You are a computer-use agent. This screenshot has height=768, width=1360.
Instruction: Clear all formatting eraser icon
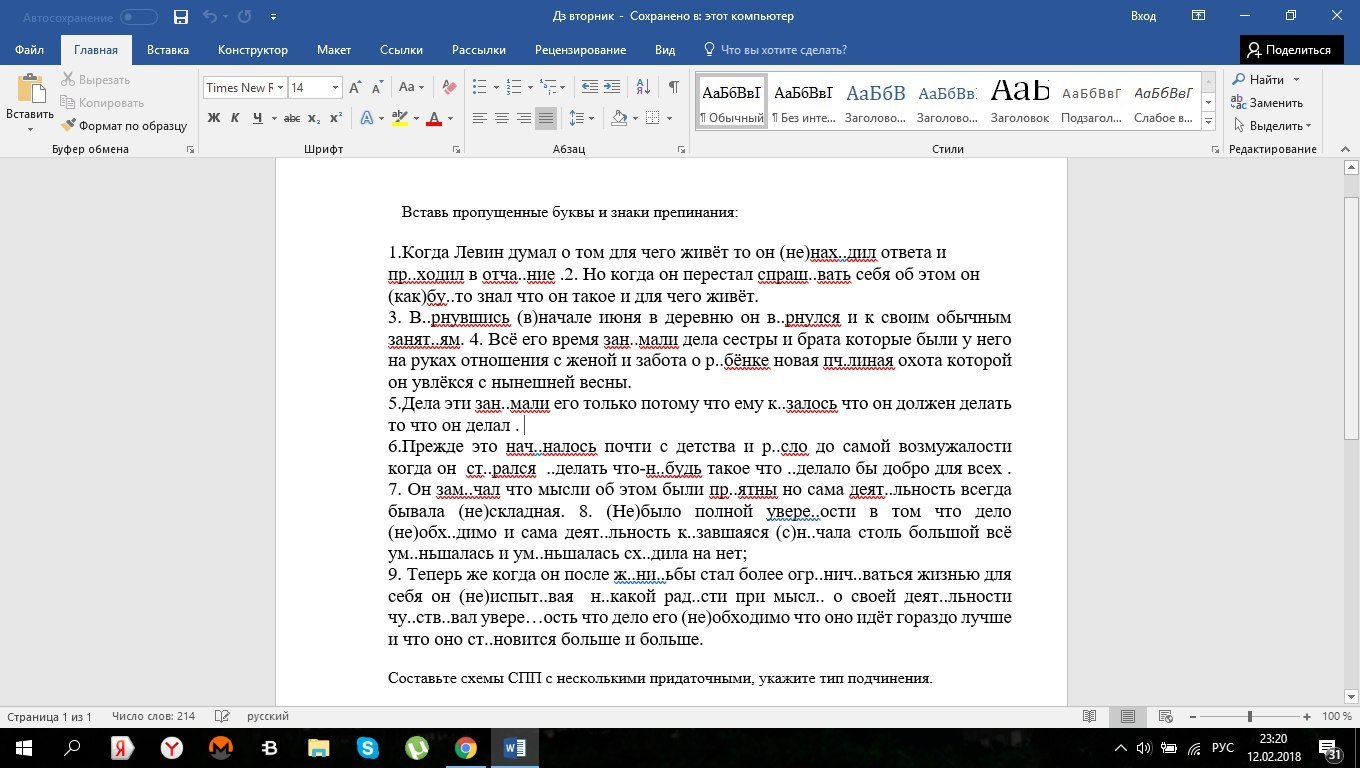click(449, 88)
